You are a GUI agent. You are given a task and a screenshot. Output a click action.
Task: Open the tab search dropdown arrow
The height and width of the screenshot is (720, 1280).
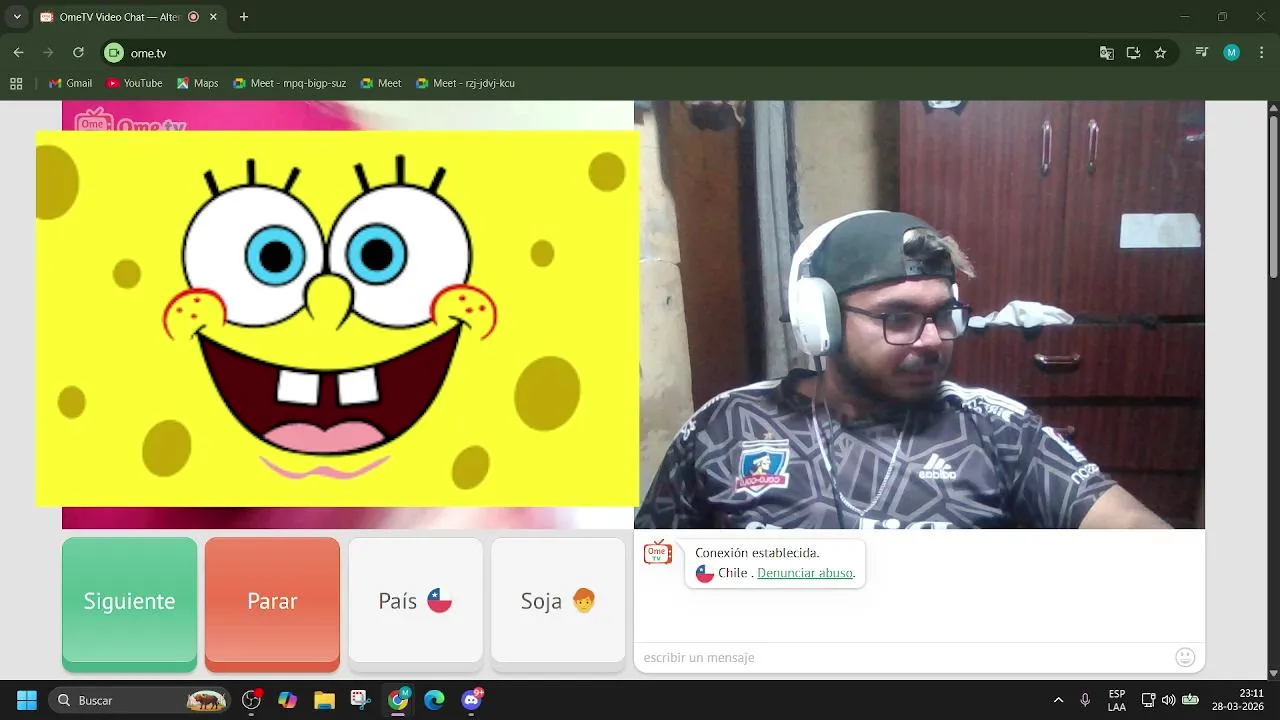[x=17, y=17]
